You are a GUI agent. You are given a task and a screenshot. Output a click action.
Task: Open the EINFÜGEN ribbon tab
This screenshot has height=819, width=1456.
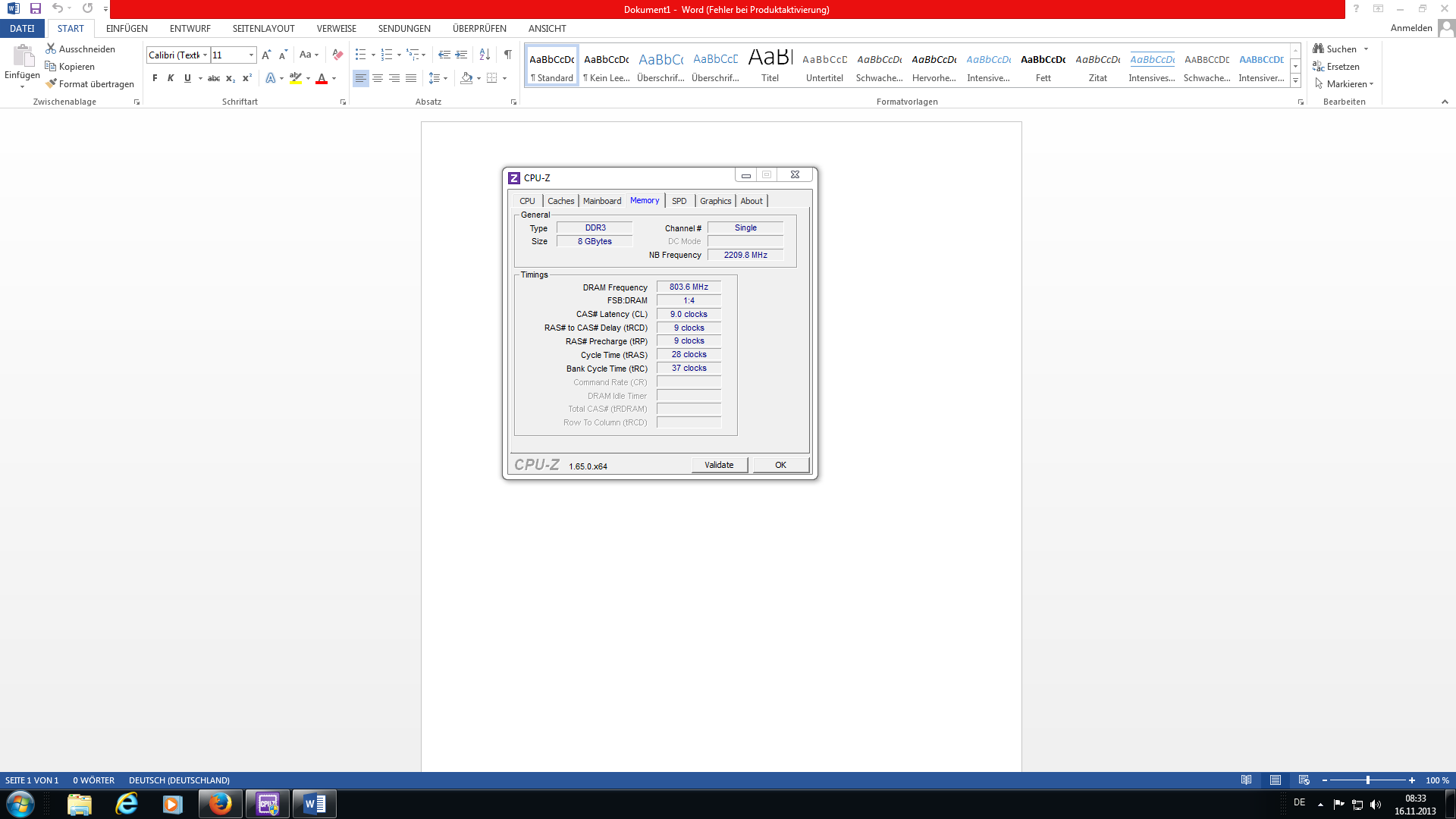[x=127, y=28]
